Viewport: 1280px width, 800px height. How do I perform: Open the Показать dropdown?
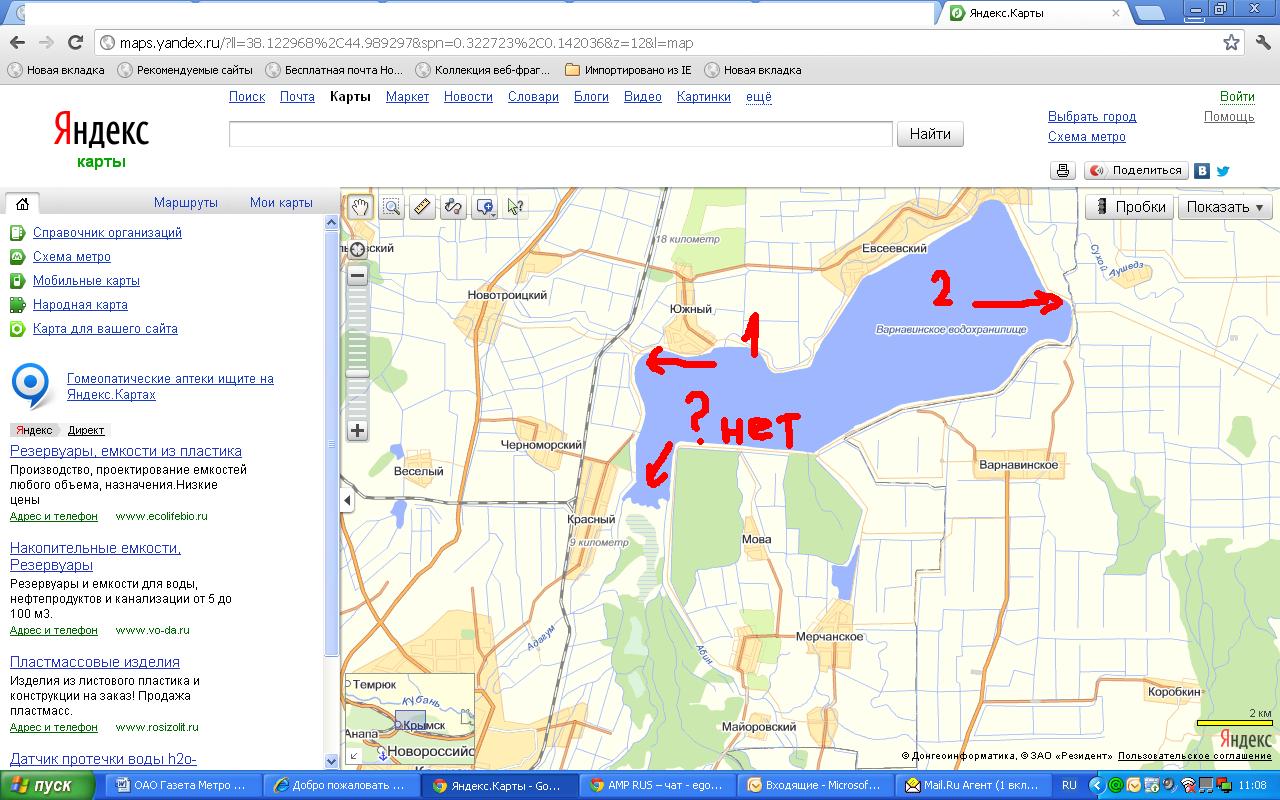pos(1224,207)
